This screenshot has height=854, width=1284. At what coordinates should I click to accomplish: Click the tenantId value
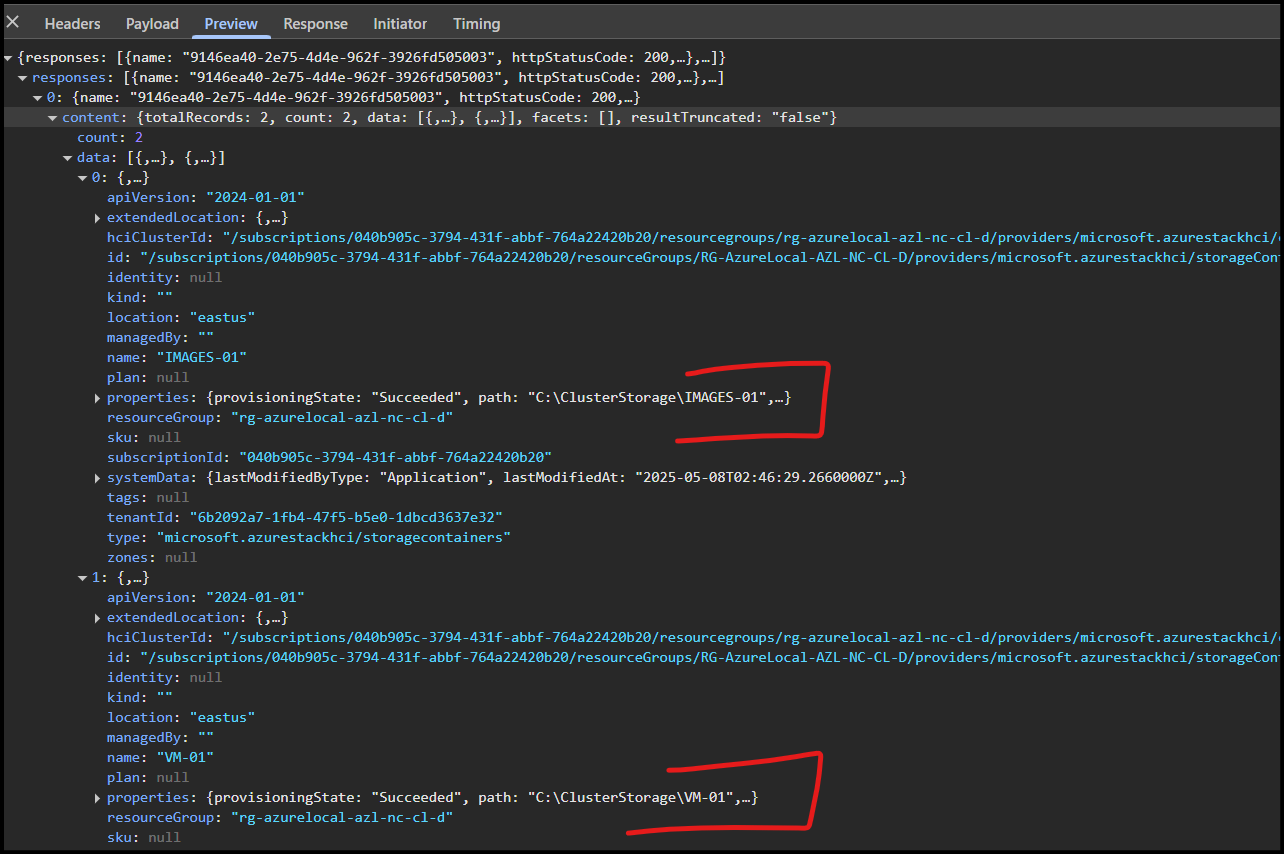346,518
